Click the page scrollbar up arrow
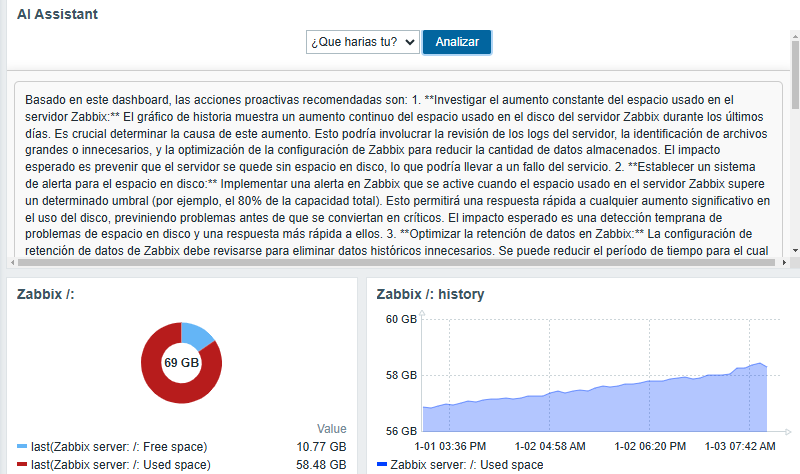The width and height of the screenshot is (800, 474). point(795,36)
